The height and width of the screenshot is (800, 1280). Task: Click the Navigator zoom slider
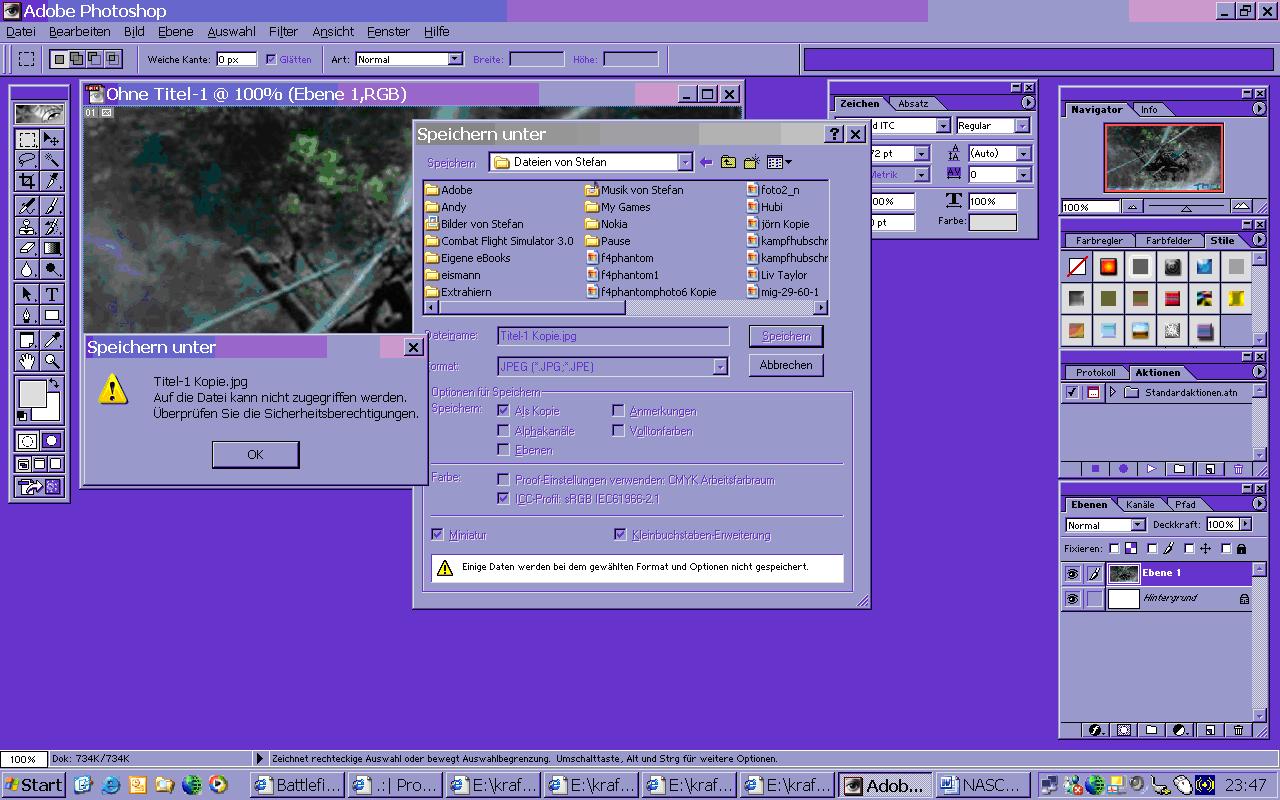pyautogui.click(x=1186, y=207)
